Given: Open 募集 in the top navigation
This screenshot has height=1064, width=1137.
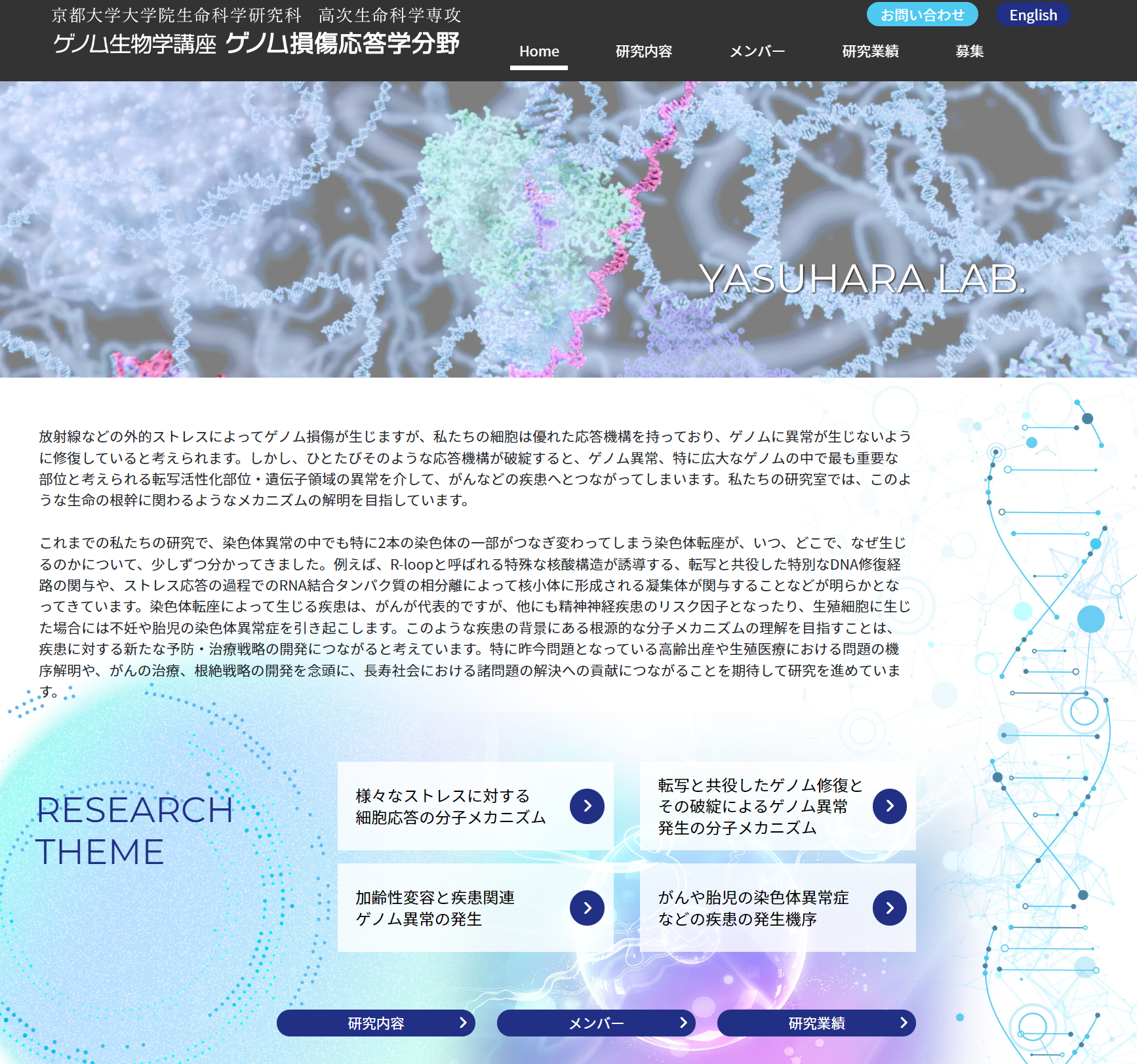Looking at the screenshot, I should [970, 52].
